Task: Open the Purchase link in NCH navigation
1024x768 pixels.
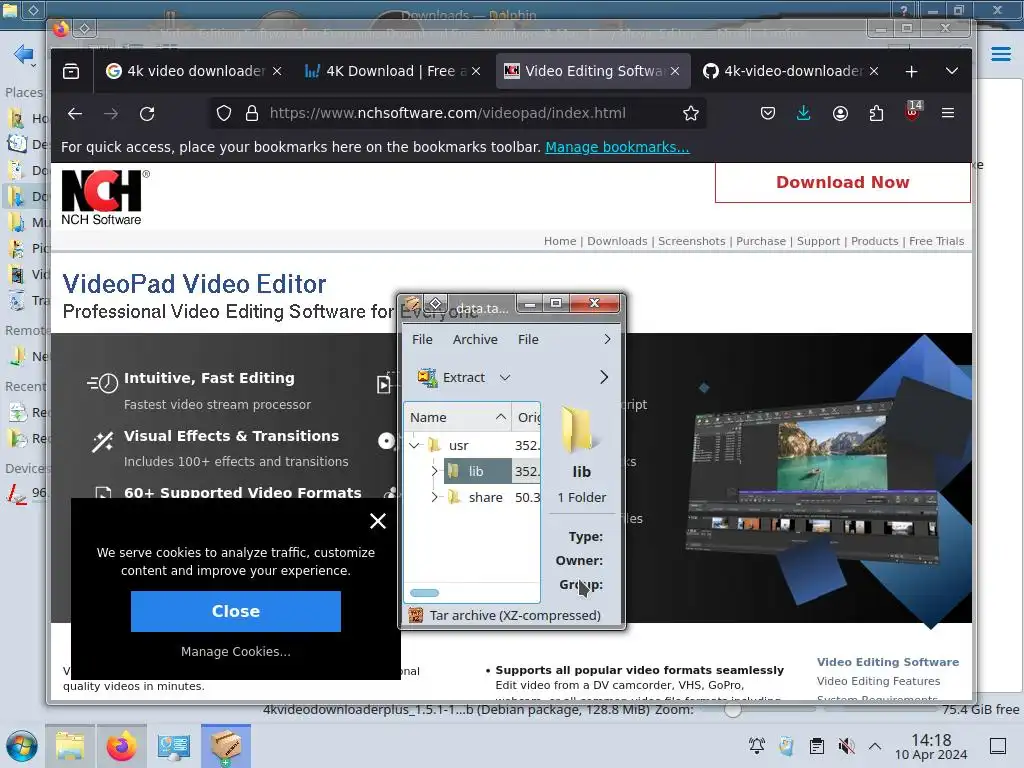Action: pos(761,241)
